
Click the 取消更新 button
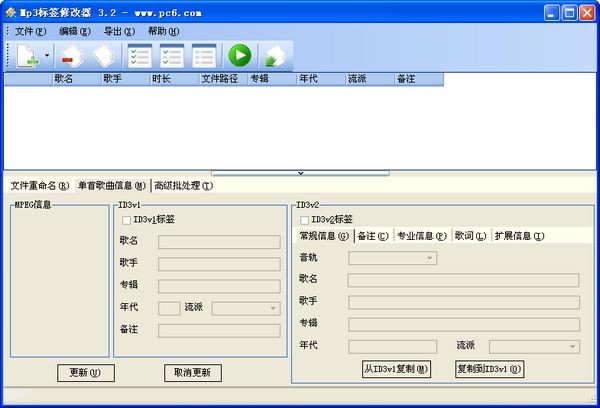(x=192, y=372)
